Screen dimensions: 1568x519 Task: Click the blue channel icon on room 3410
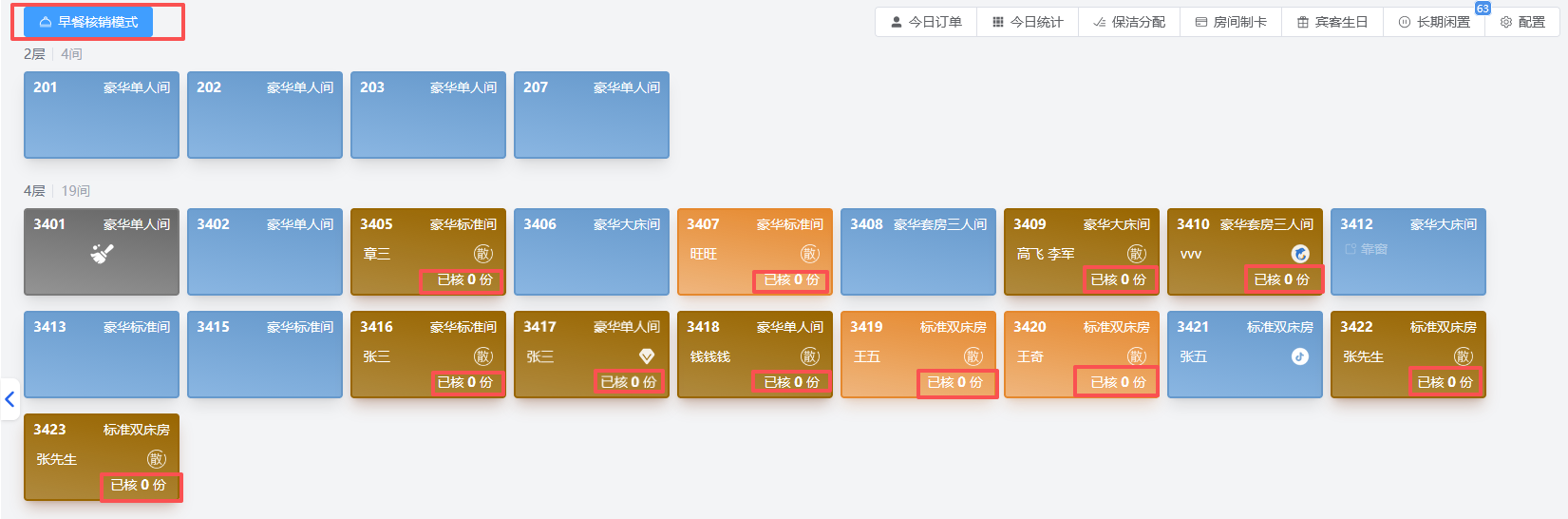(x=1300, y=254)
